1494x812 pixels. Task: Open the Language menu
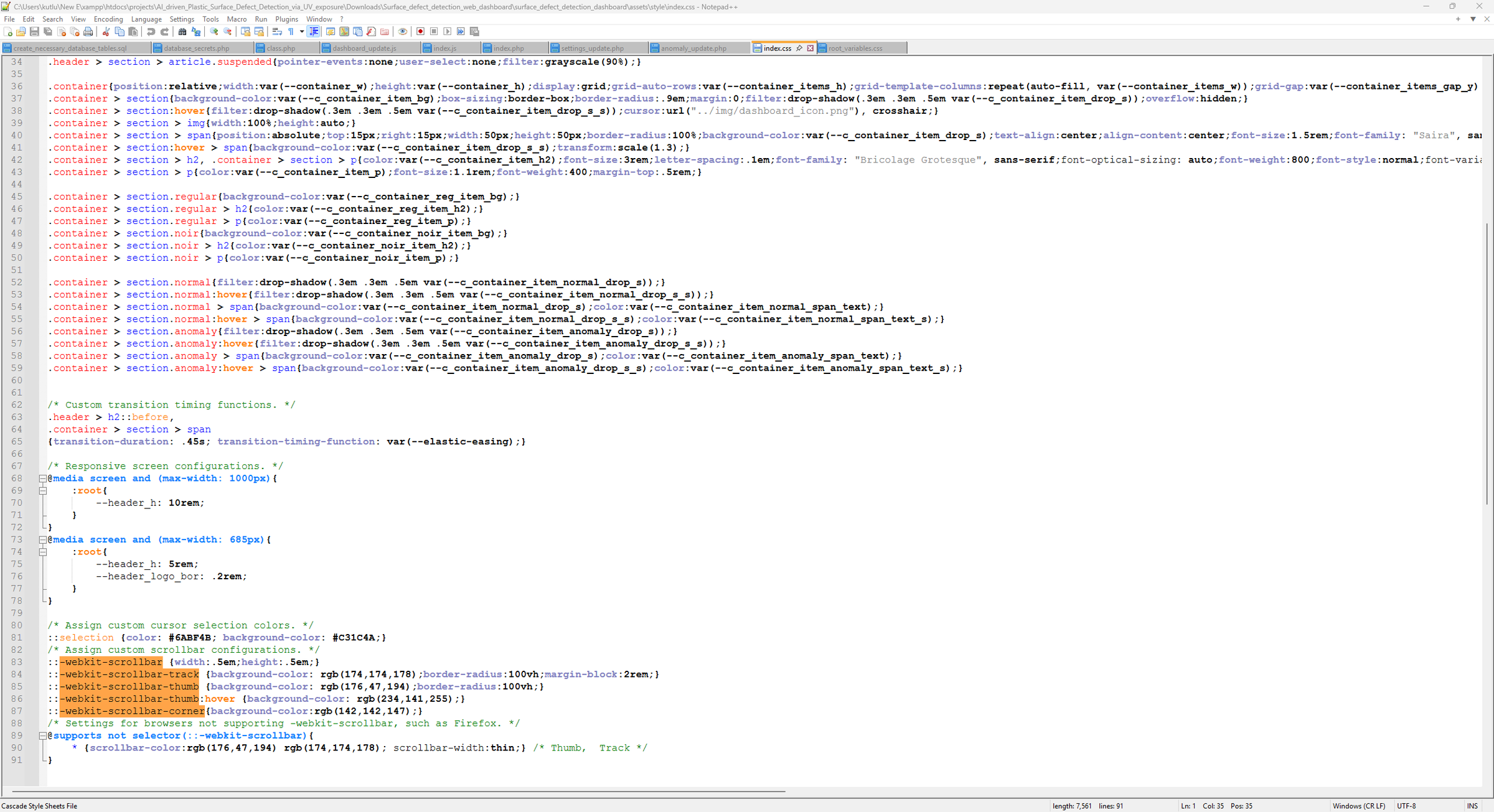point(146,19)
